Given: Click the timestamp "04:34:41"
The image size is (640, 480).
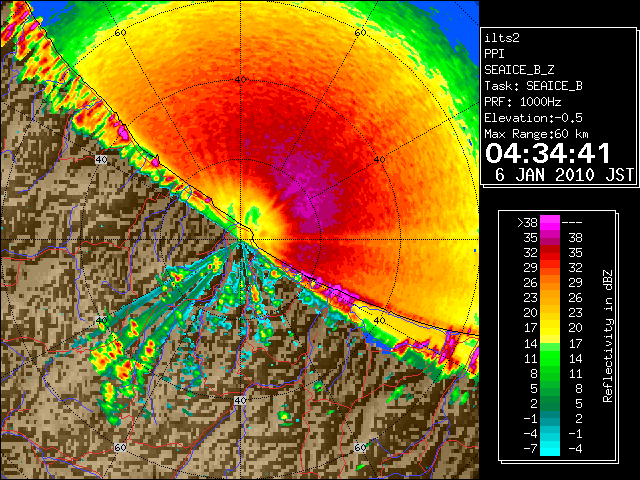Looking at the screenshot, I should coord(547,153).
